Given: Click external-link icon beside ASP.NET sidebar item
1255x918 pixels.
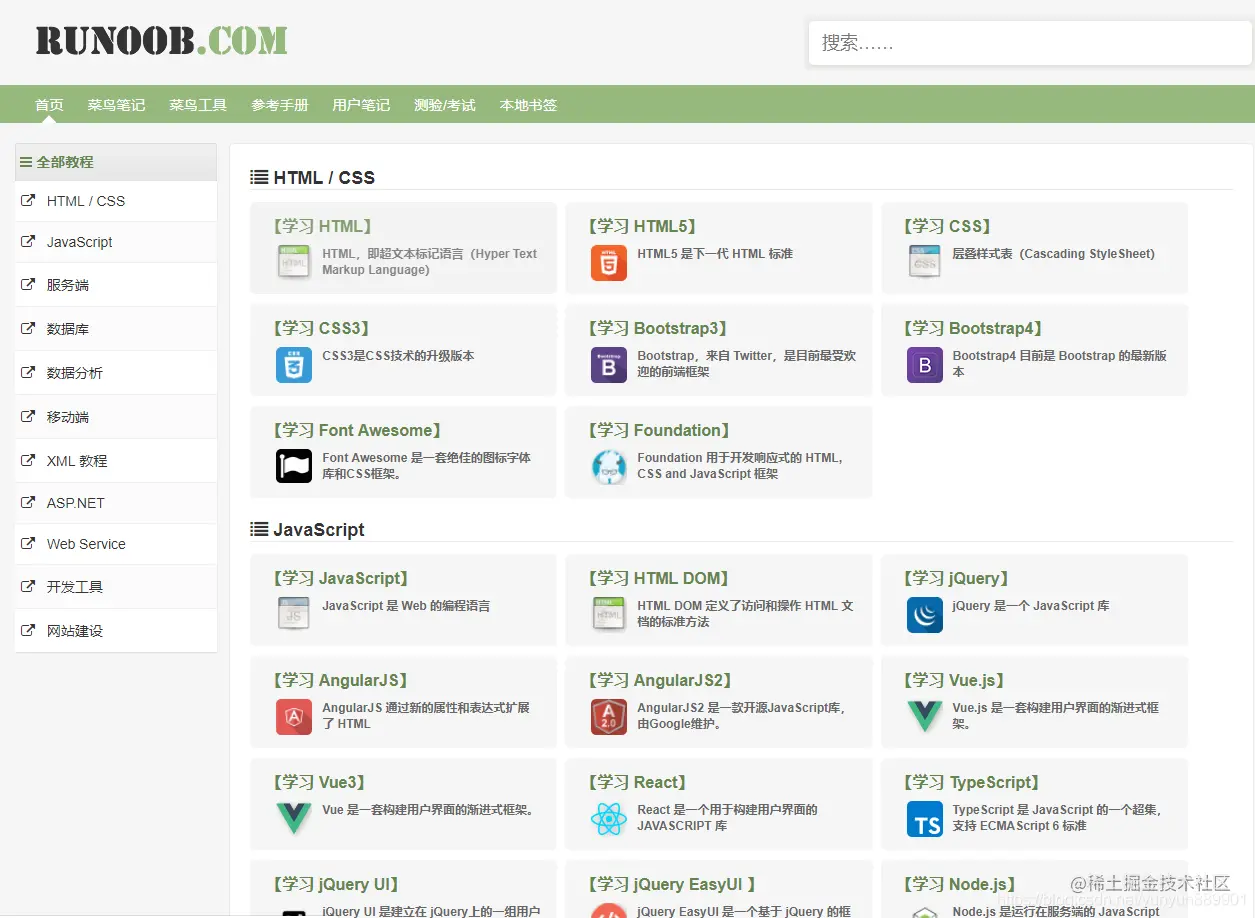Looking at the screenshot, I should (28, 503).
